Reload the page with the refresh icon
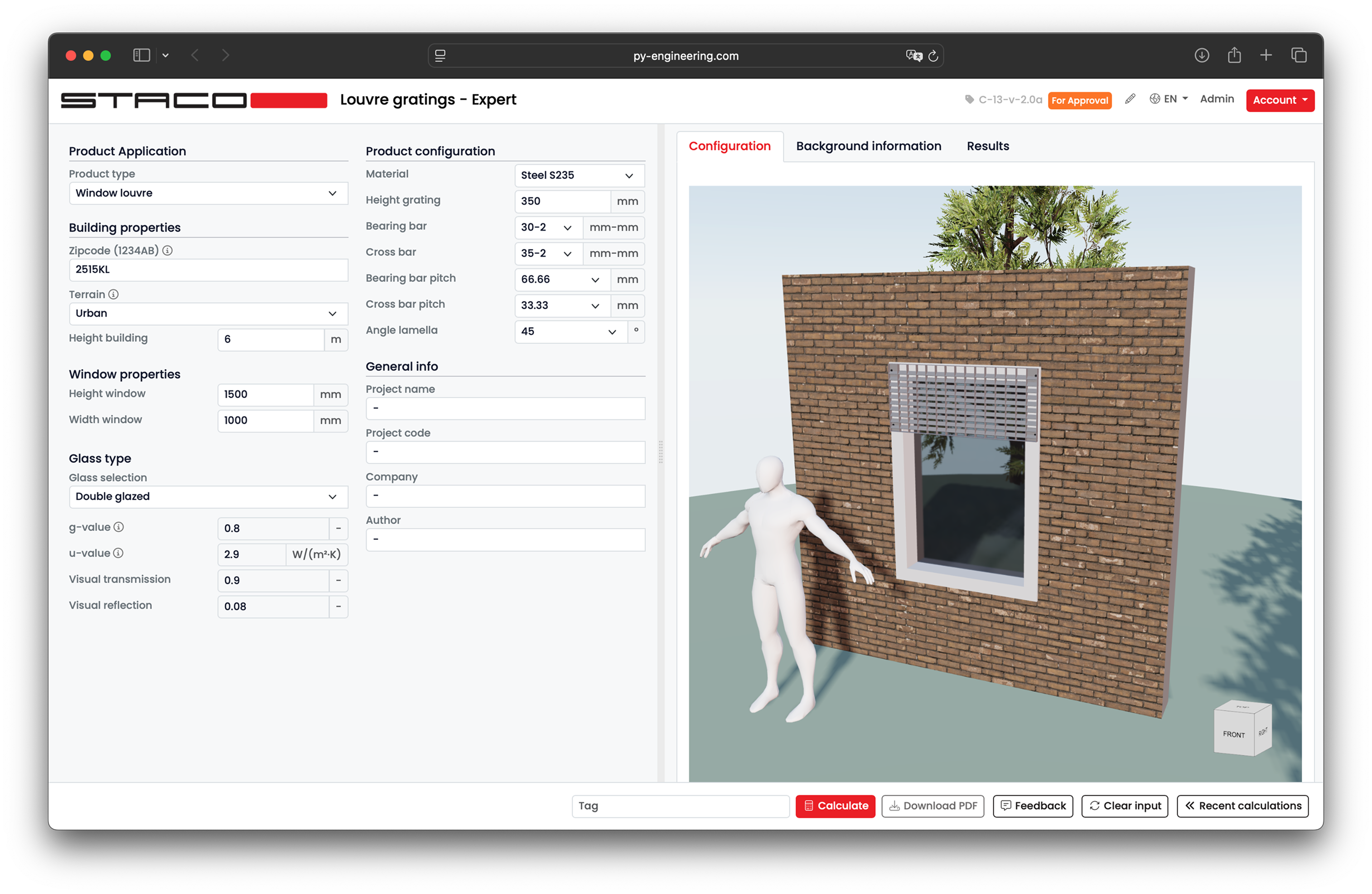The height and width of the screenshot is (894, 1372). 933,56
